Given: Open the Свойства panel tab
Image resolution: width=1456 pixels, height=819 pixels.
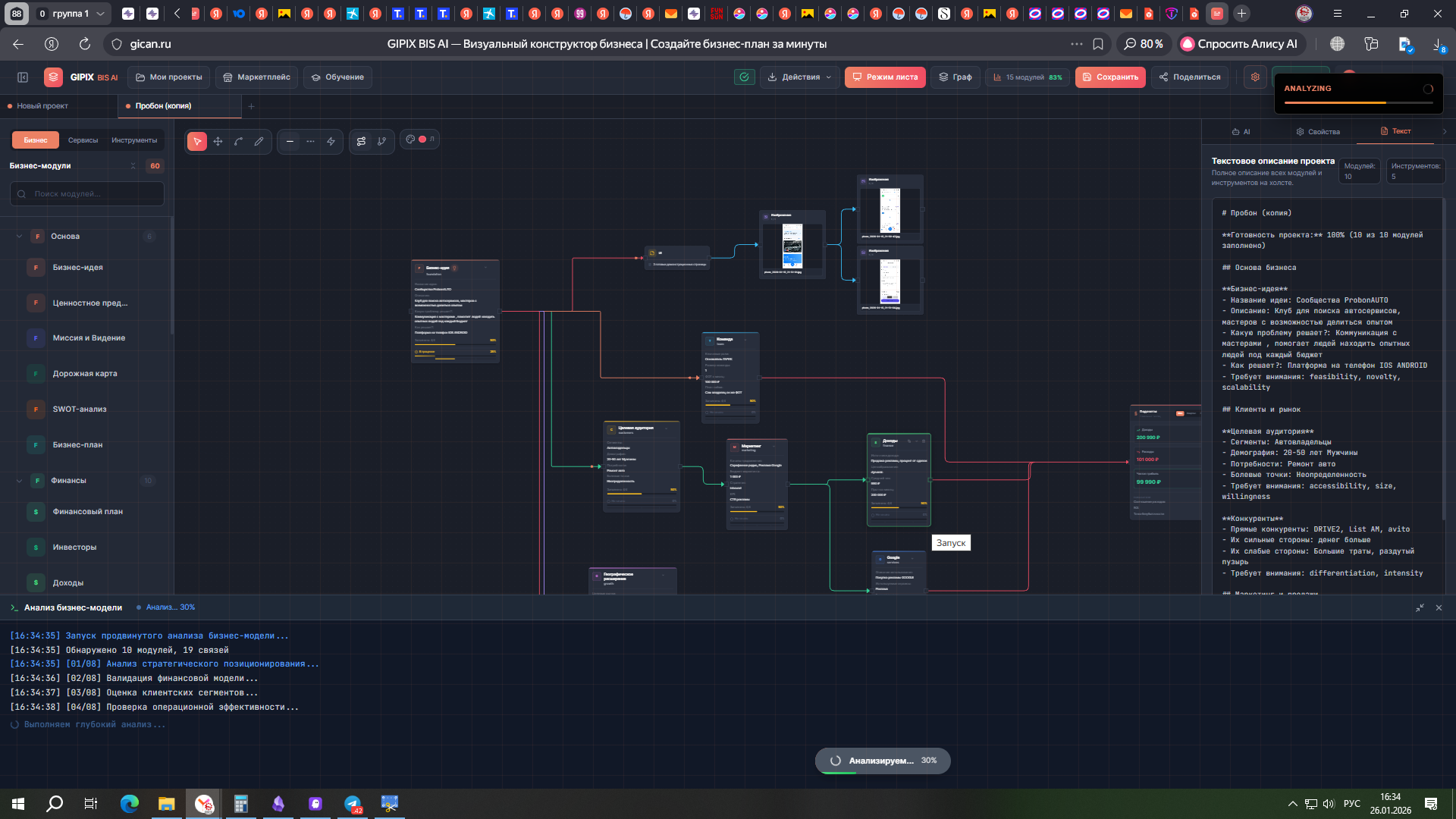Looking at the screenshot, I should coord(1317,132).
